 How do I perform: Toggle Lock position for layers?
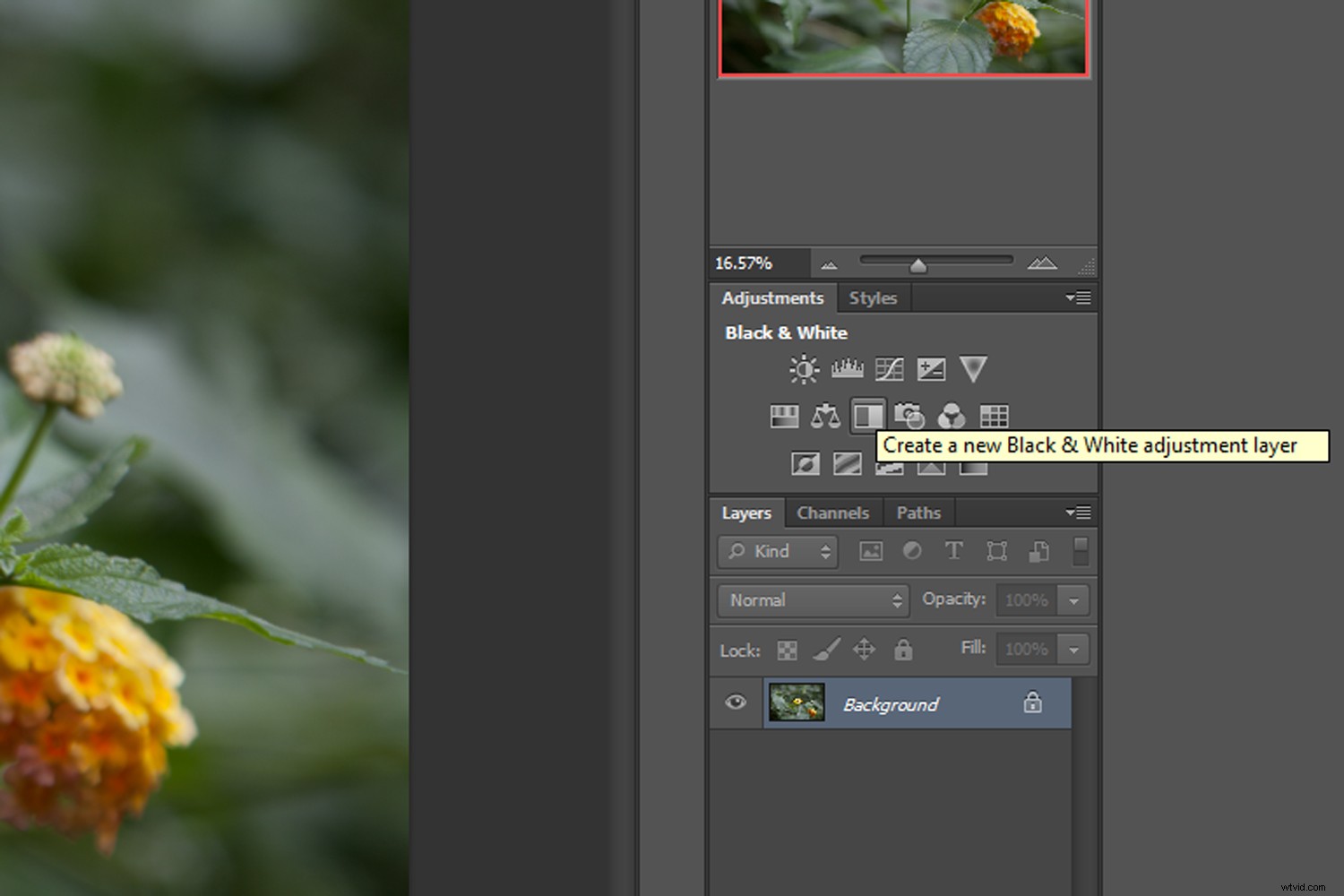864,650
